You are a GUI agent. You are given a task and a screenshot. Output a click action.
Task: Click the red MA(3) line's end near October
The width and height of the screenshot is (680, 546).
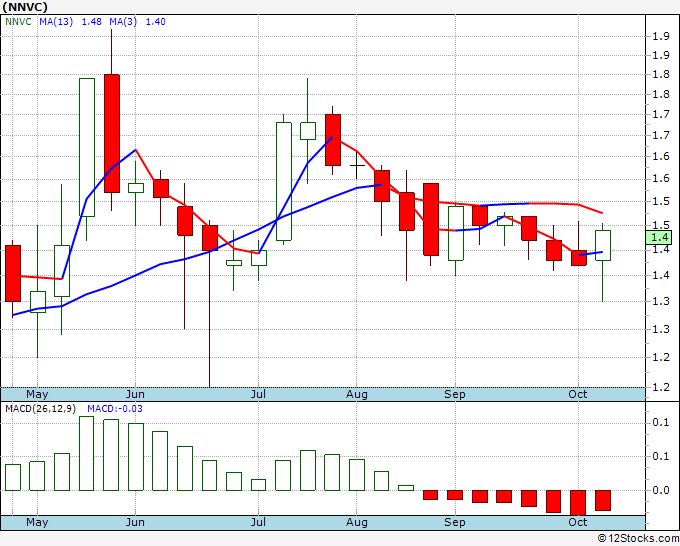(600, 212)
